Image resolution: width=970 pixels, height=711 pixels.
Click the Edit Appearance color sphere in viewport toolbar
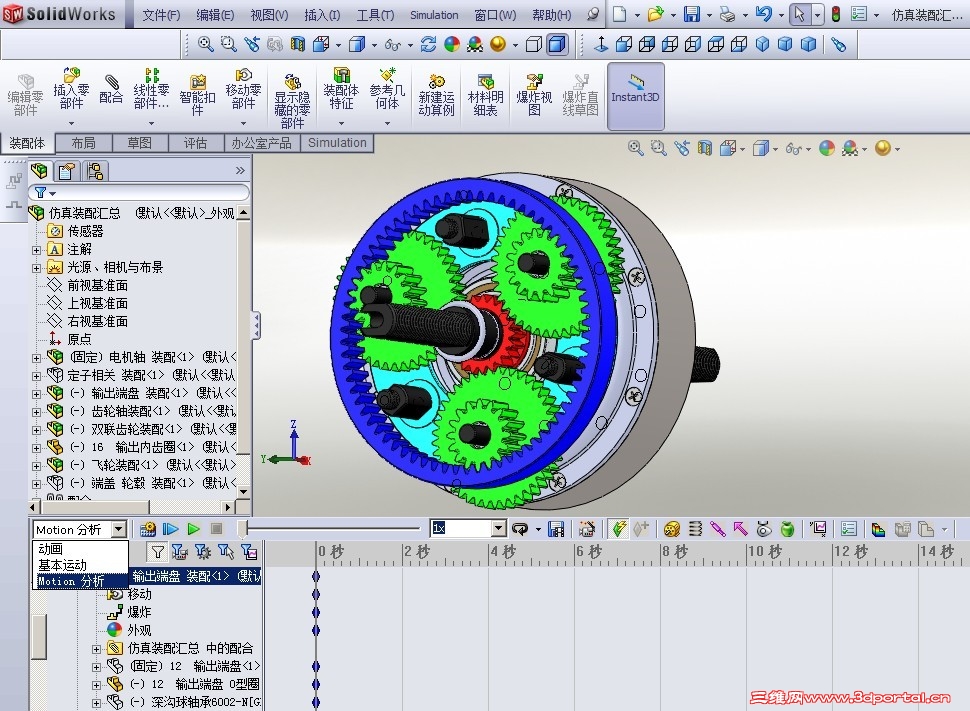[x=827, y=148]
